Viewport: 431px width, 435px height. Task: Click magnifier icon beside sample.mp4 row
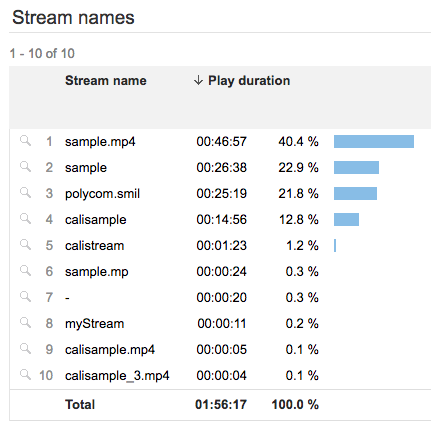25,141
